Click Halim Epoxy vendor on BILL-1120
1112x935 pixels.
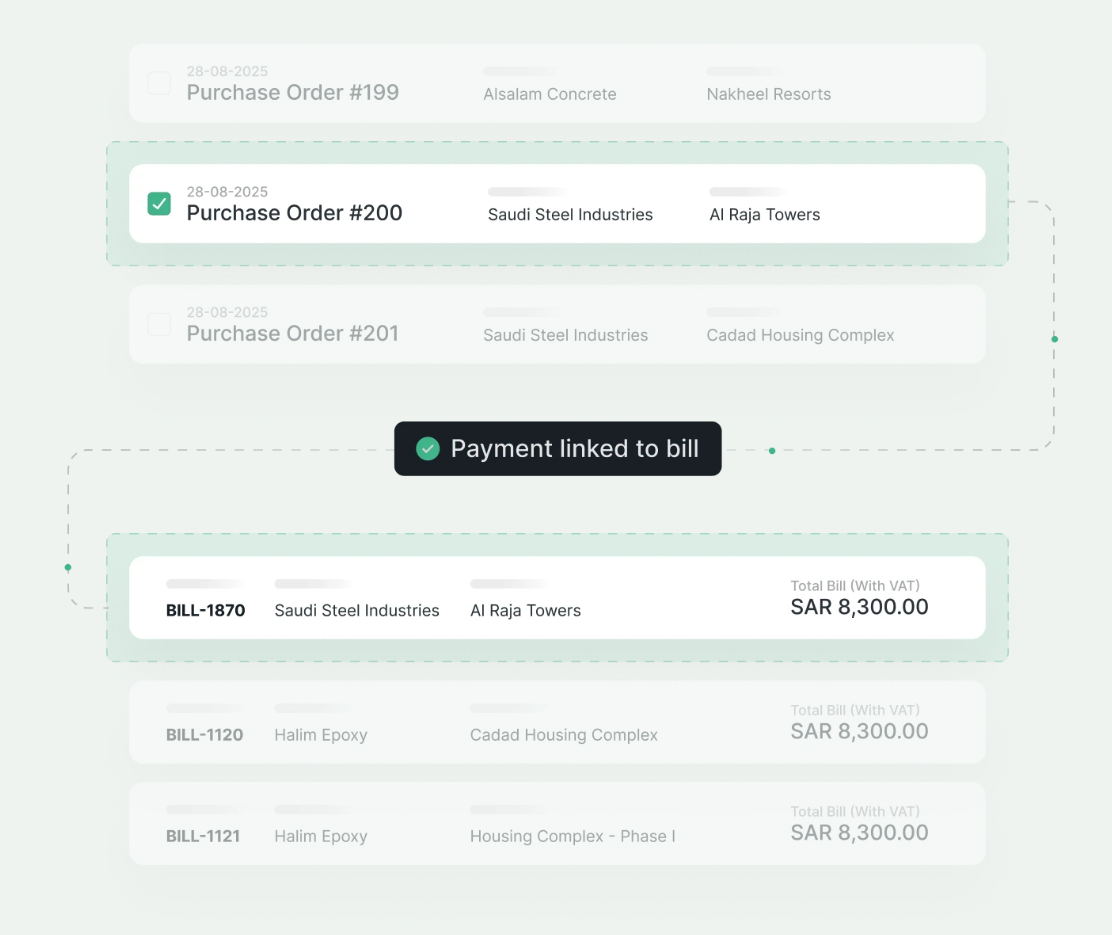(x=321, y=735)
